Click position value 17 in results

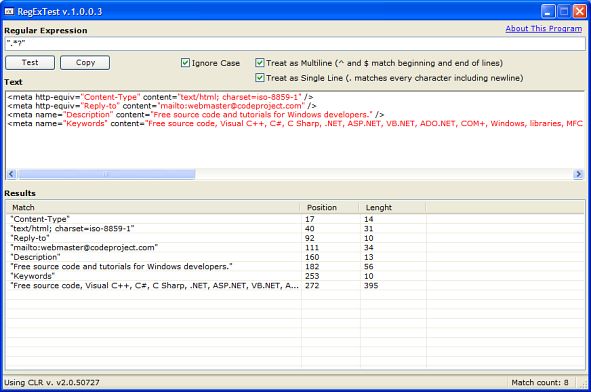309,219
